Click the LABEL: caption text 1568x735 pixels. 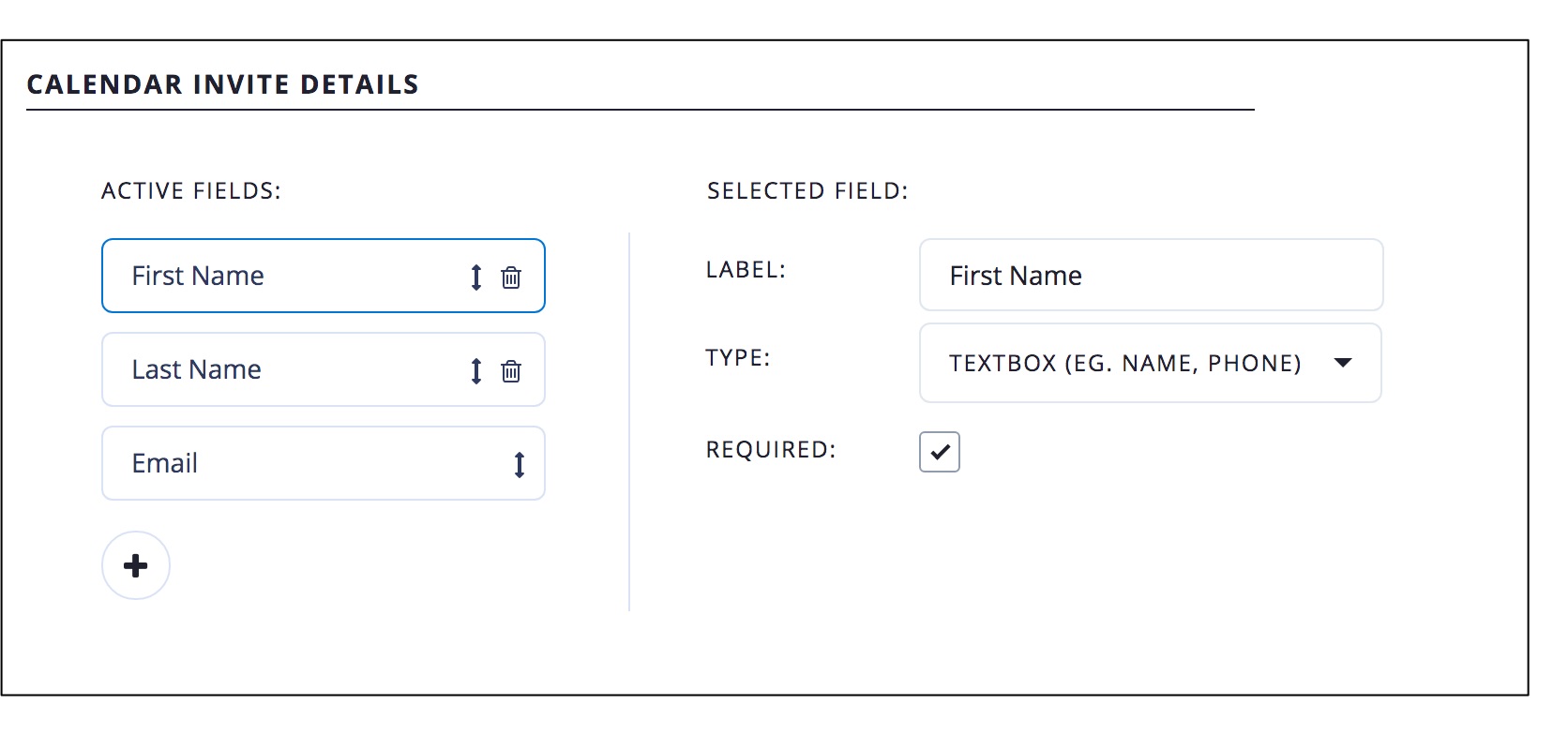(x=746, y=270)
